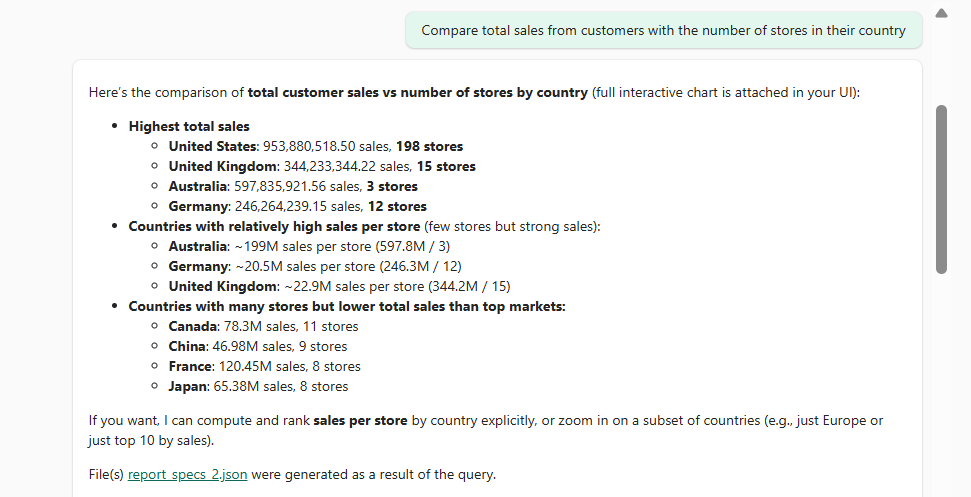971x497 pixels.
Task: Click the vertical scrollbar thumb
Action: [x=941, y=189]
